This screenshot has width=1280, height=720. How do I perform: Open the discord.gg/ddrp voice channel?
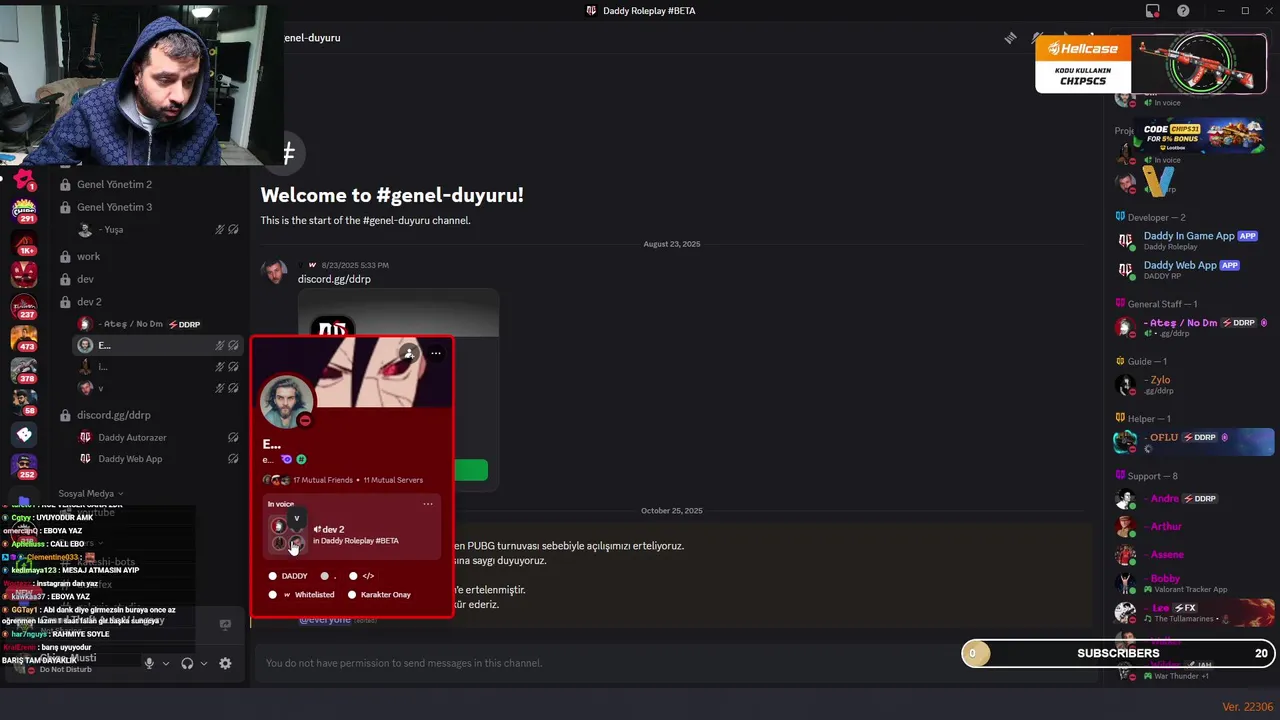pos(150,414)
